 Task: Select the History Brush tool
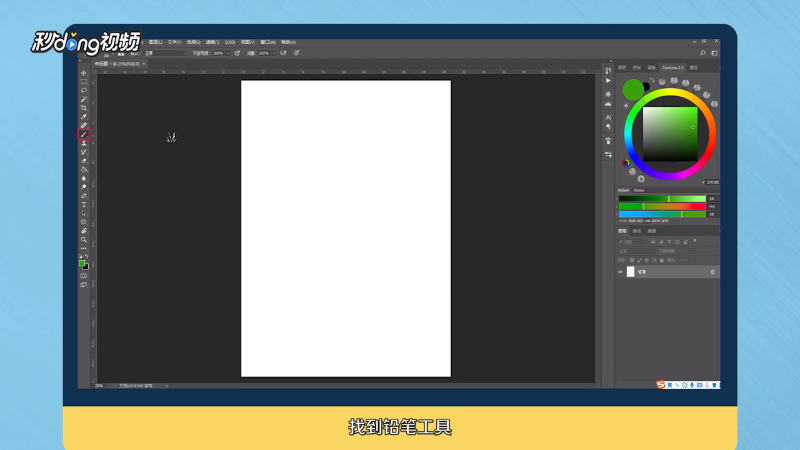[x=84, y=152]
